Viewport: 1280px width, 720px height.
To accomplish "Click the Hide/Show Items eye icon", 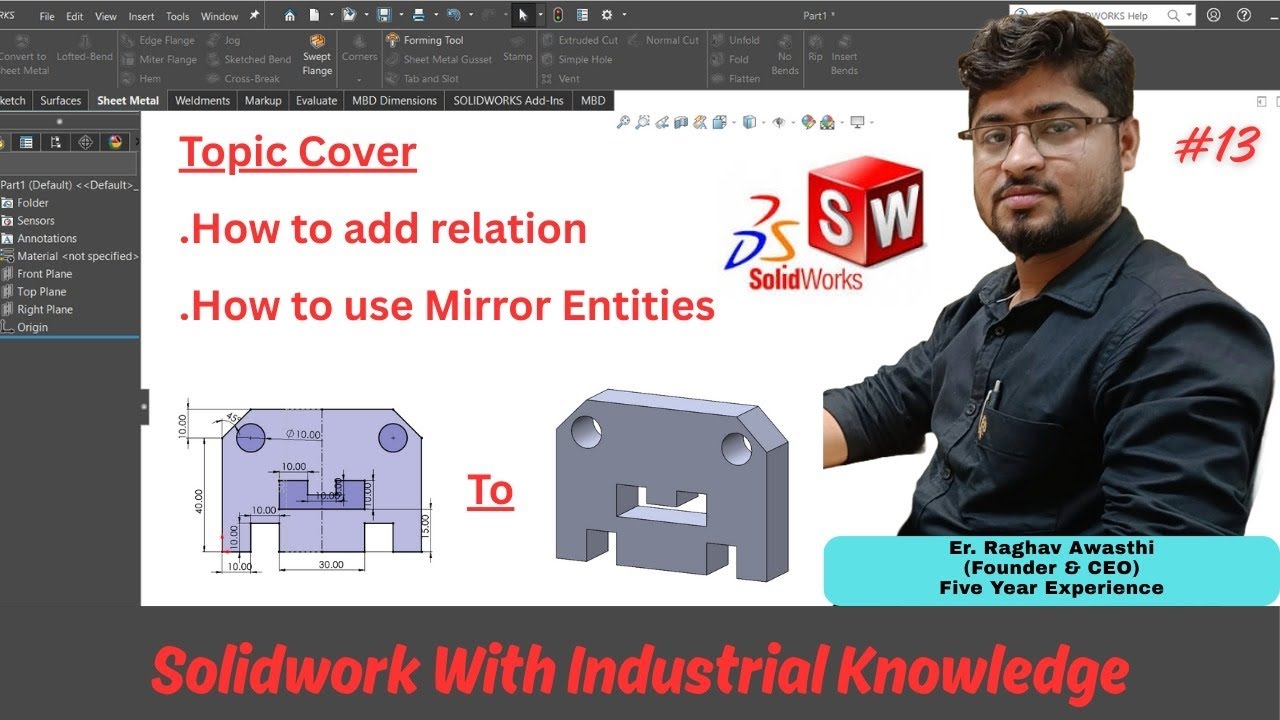I will pos(778,122).
